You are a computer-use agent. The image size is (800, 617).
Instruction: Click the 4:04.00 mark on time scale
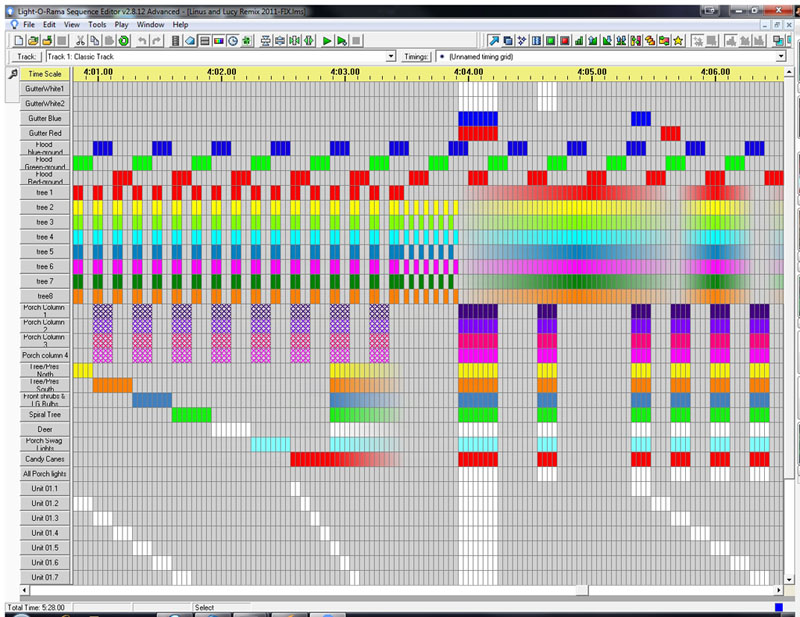[464, 73]
